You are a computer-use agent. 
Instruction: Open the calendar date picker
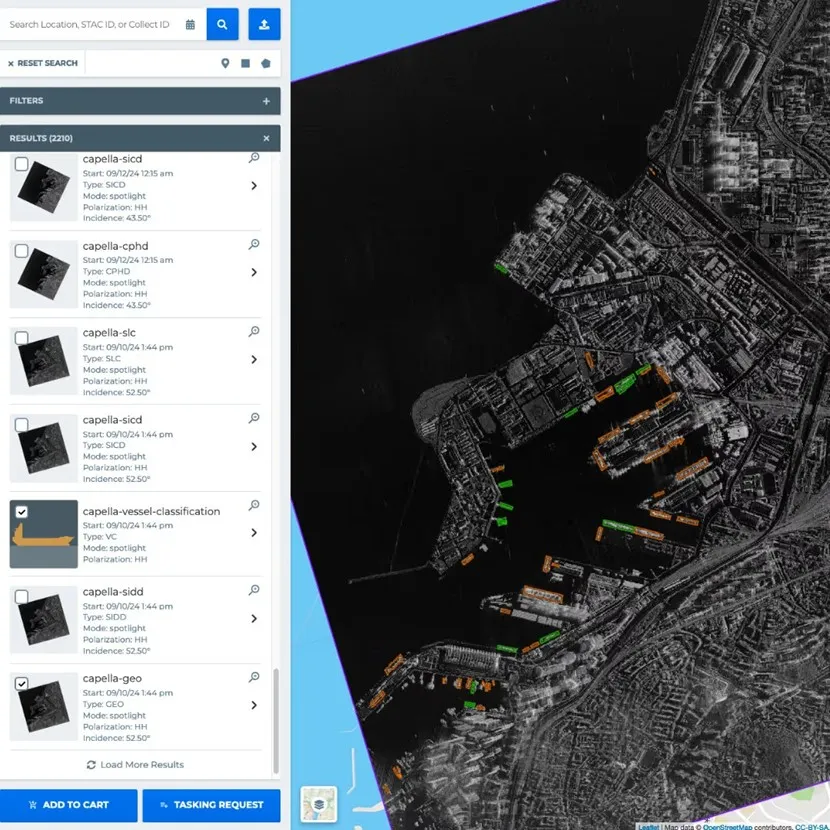coord(190,24)
